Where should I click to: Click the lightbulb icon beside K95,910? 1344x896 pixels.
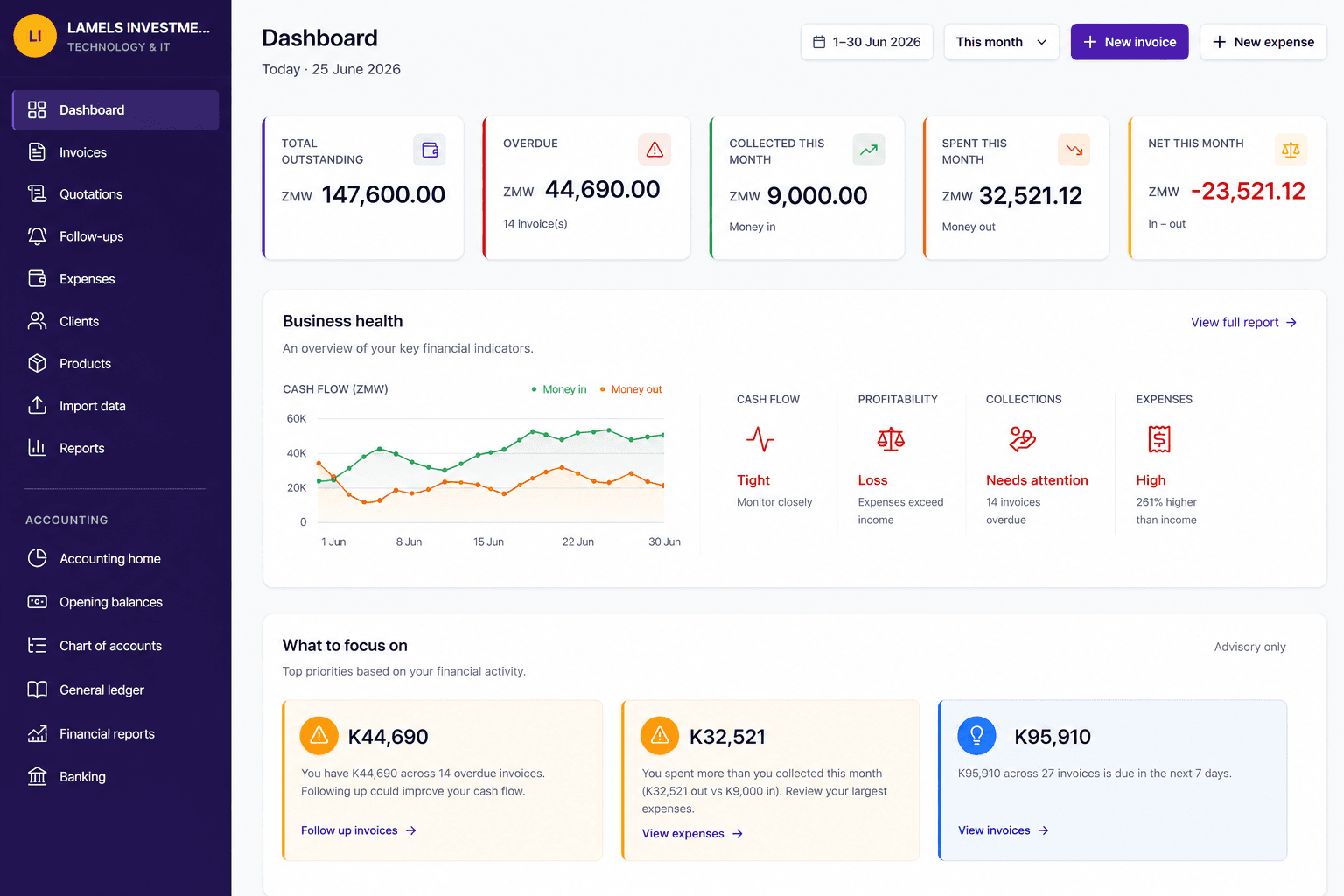pos(977,736)
